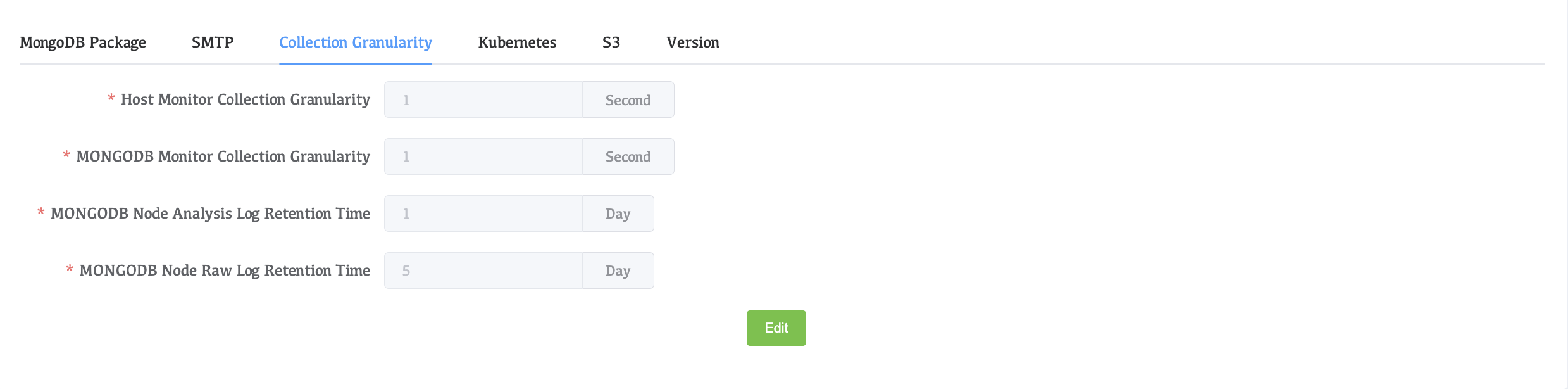Click the MONGODB Monitor Collection Granularity input
The image size is (1568, 389).
(x=483, y=156)
